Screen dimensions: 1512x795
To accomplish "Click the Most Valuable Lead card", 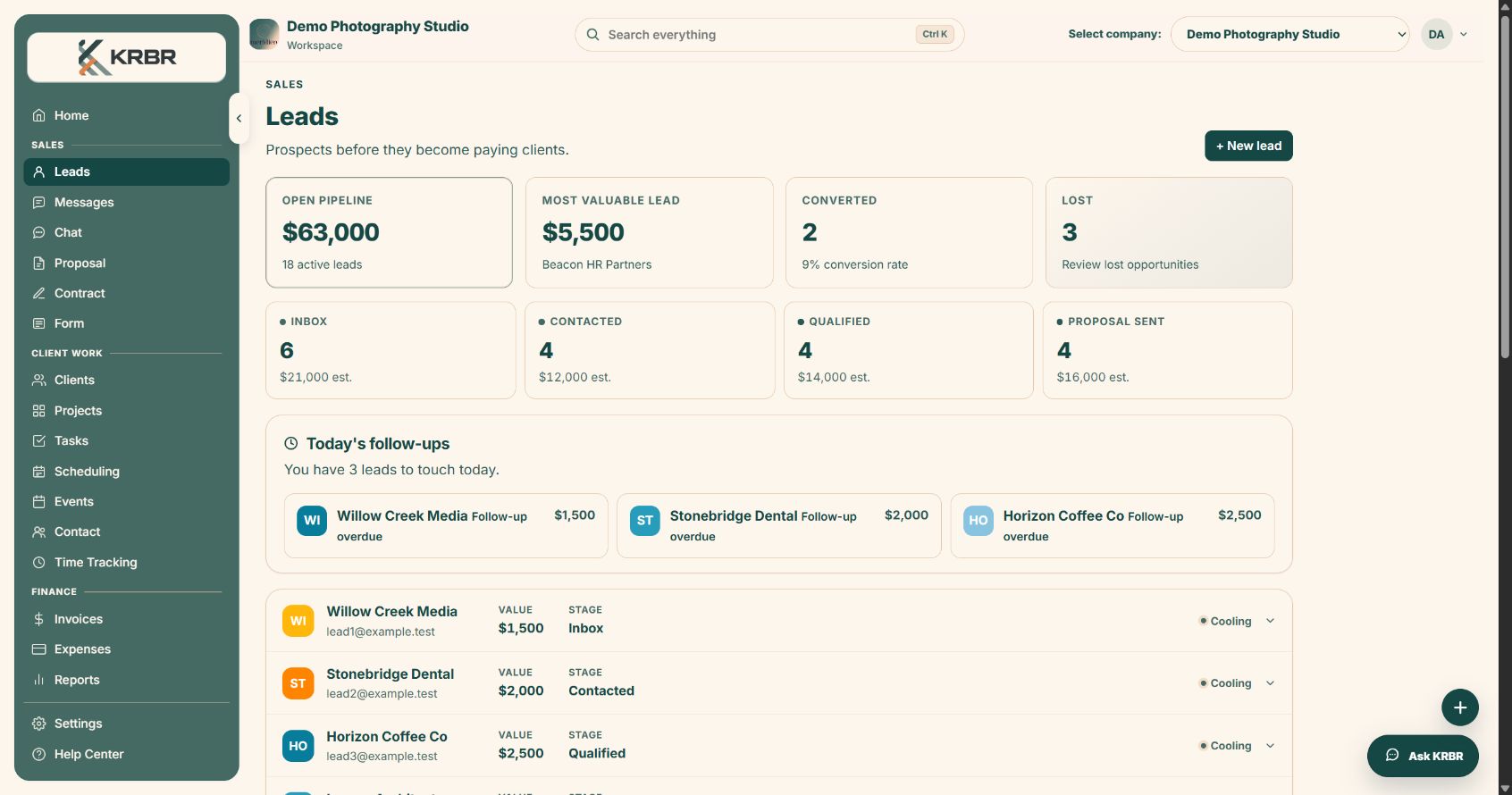I will [x=649, y=232].
